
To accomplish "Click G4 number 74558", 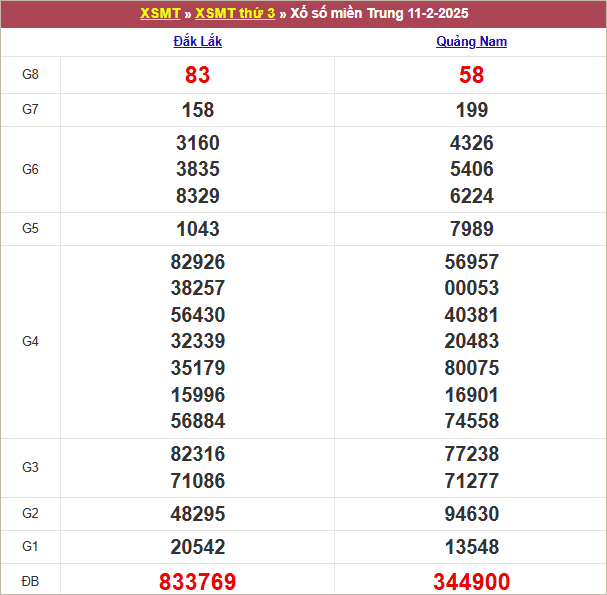I will [x=472, y=421].
